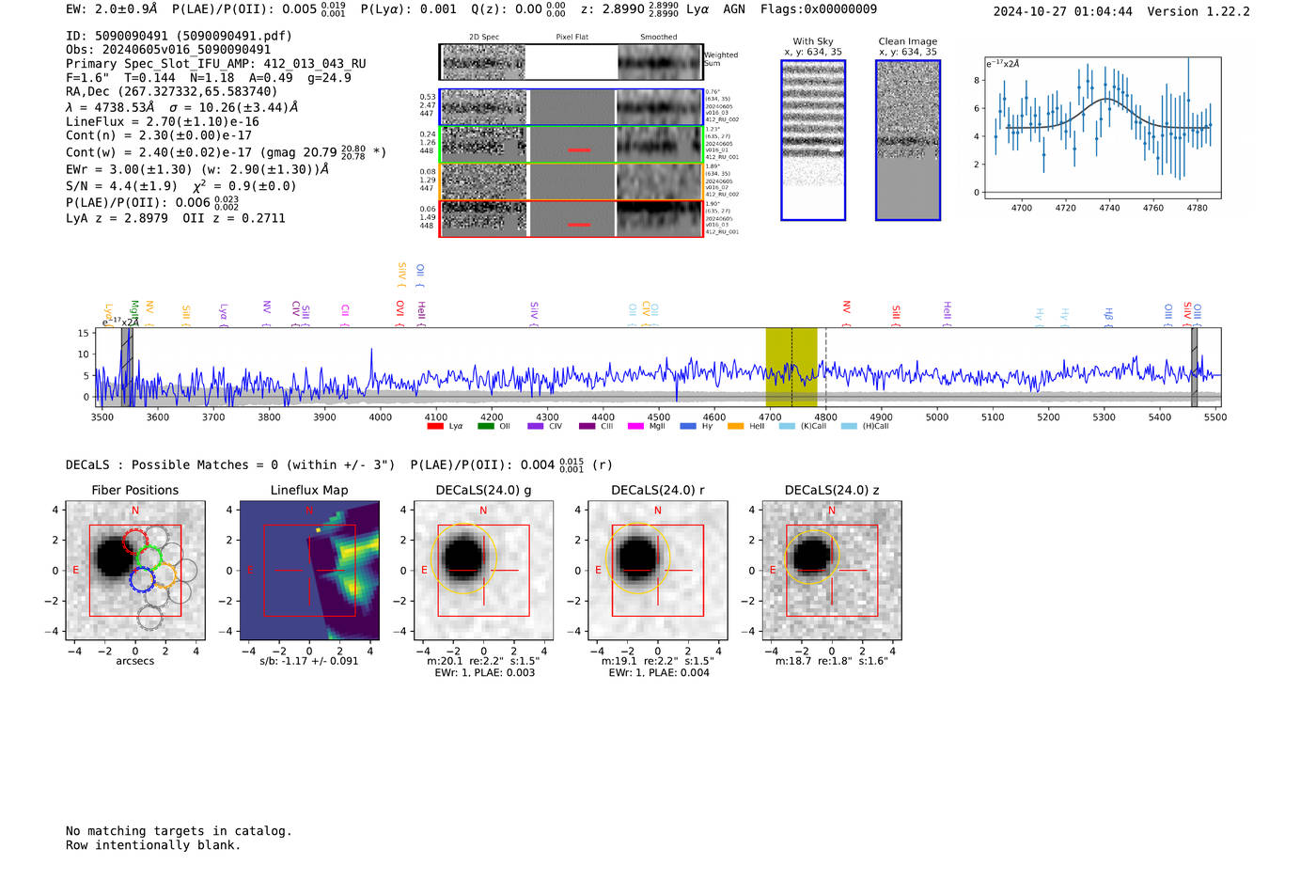The width and height of the screenshot is (1316, 896).
Task: Click the s/b: -1.17 +/- 0.091 caption
Action: tap(309, 661)
